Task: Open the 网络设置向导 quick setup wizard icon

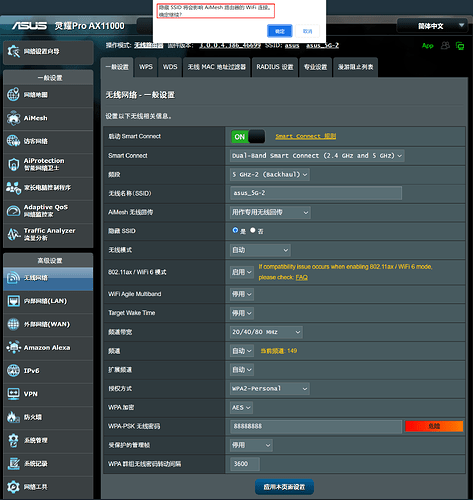Action: tap(14, 51)
